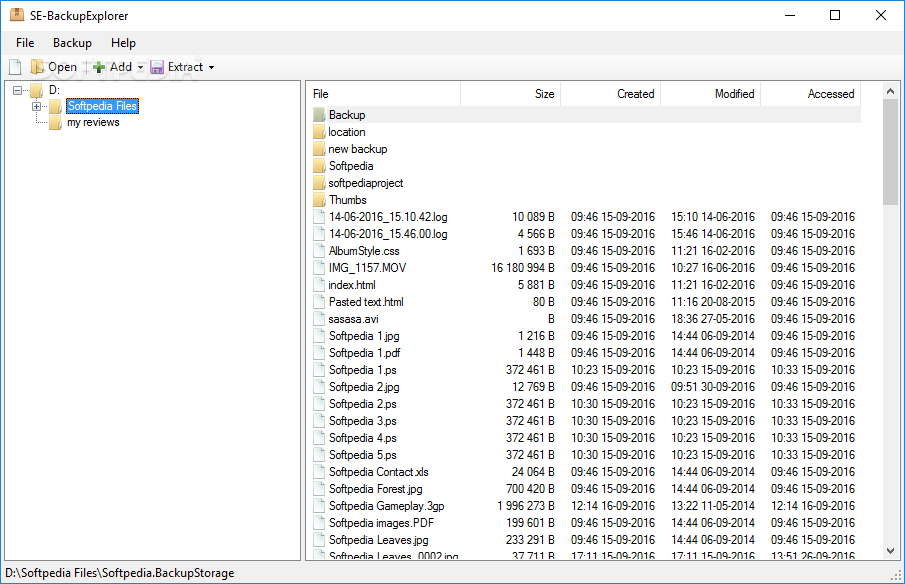Click file icon of 14-06-2016_15.10.42.log

(319, 217)
